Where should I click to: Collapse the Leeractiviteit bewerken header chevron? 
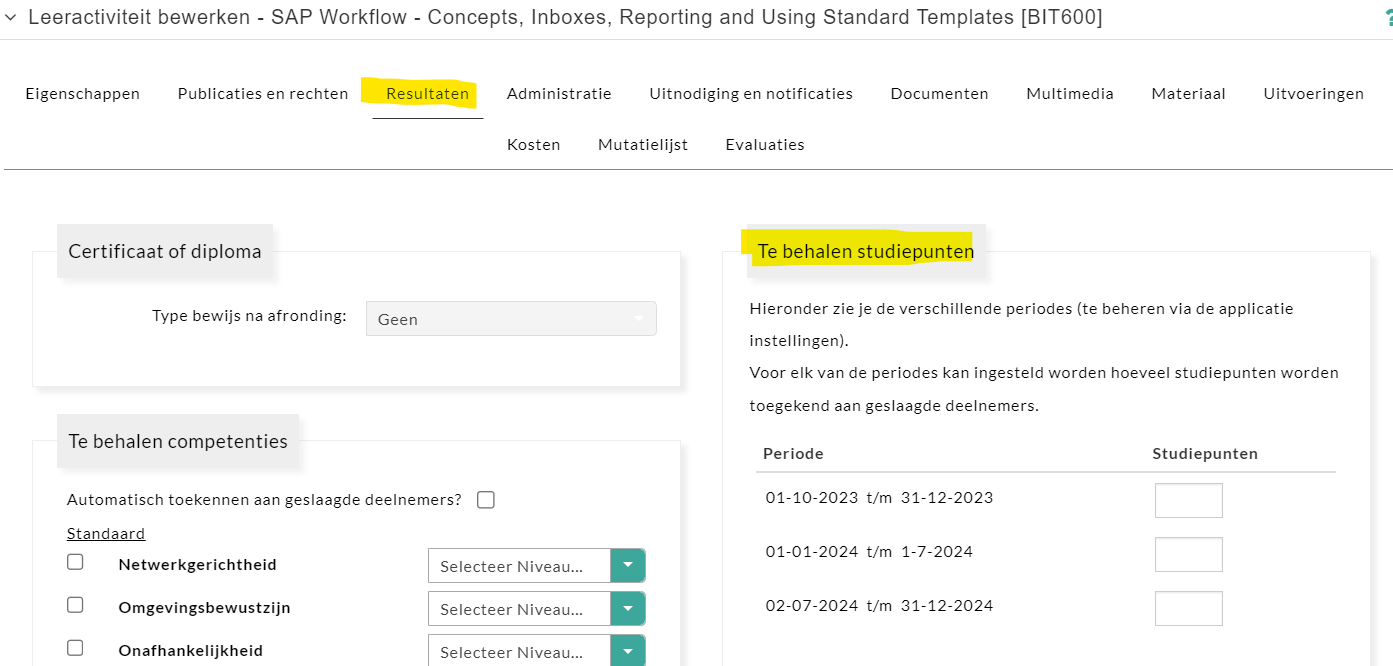pyautogui.click(x=11, y=18)
